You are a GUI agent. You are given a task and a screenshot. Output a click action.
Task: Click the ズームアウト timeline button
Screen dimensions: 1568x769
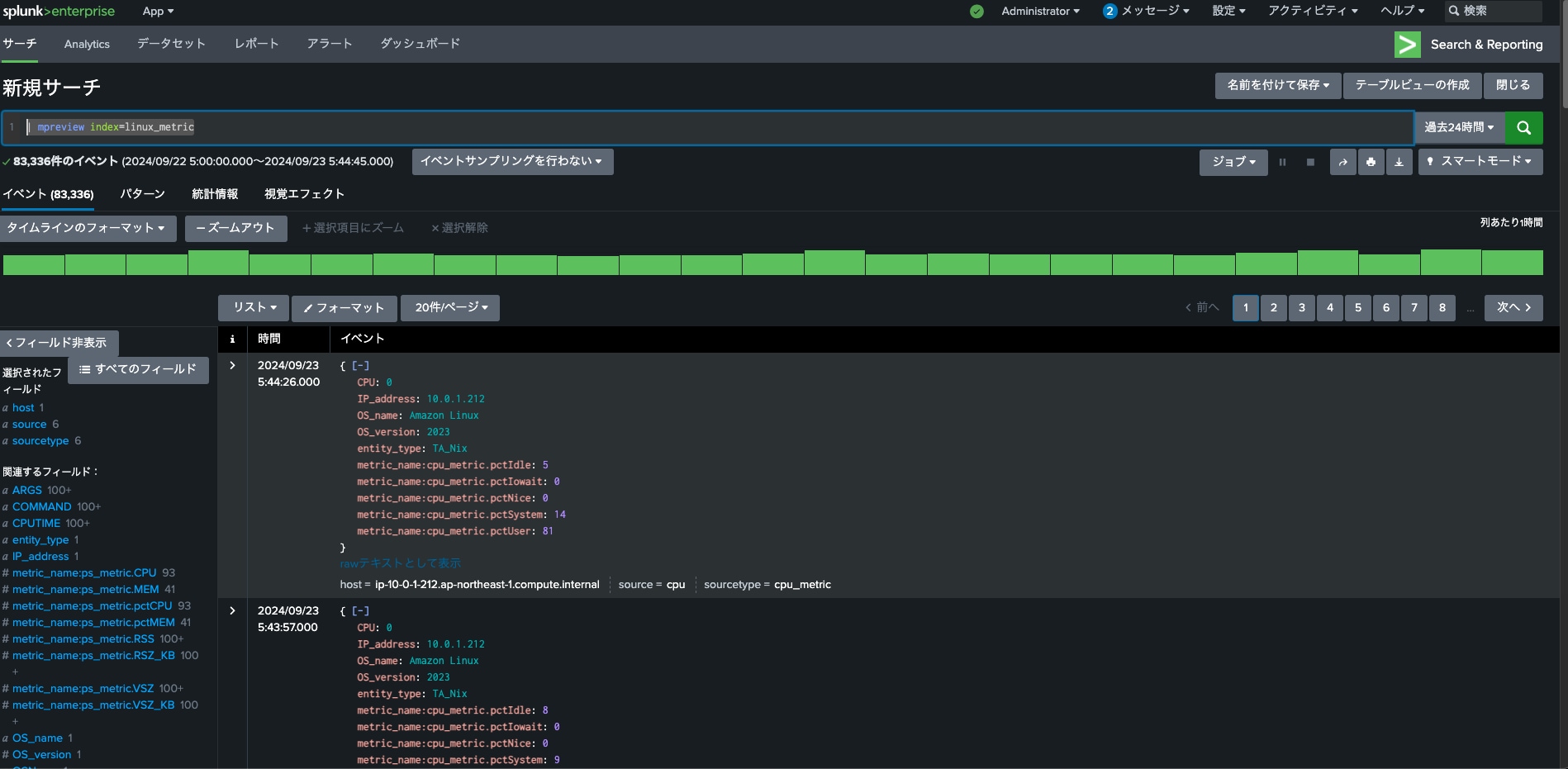(235, 228)
